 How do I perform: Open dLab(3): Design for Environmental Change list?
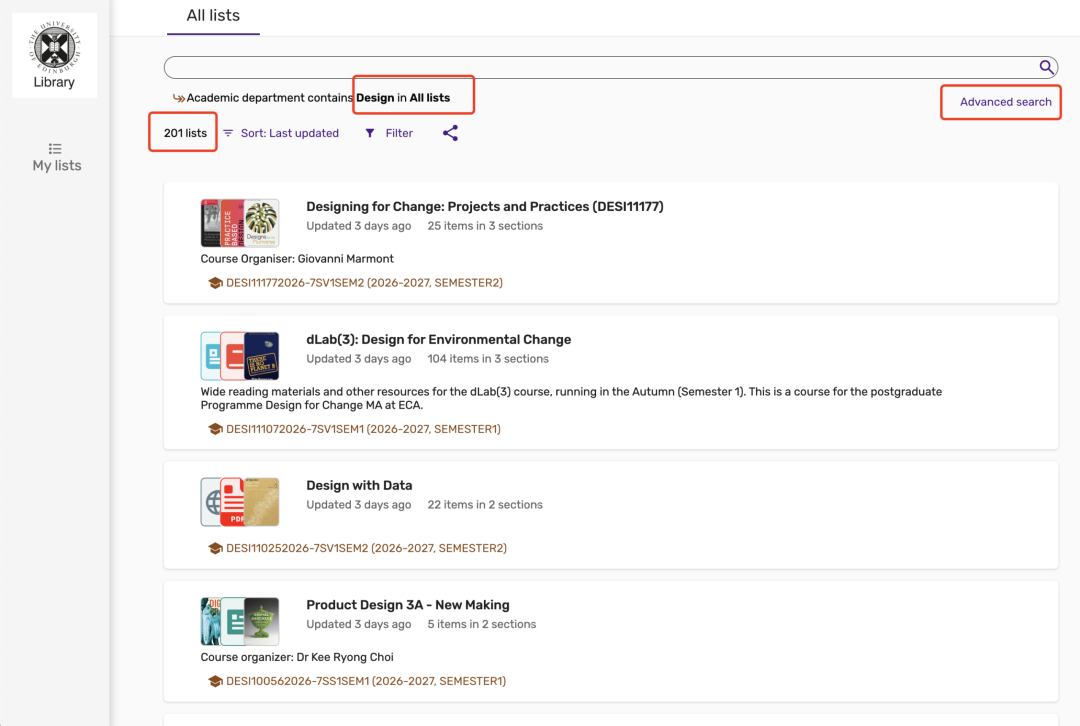(x=439, y=340)
